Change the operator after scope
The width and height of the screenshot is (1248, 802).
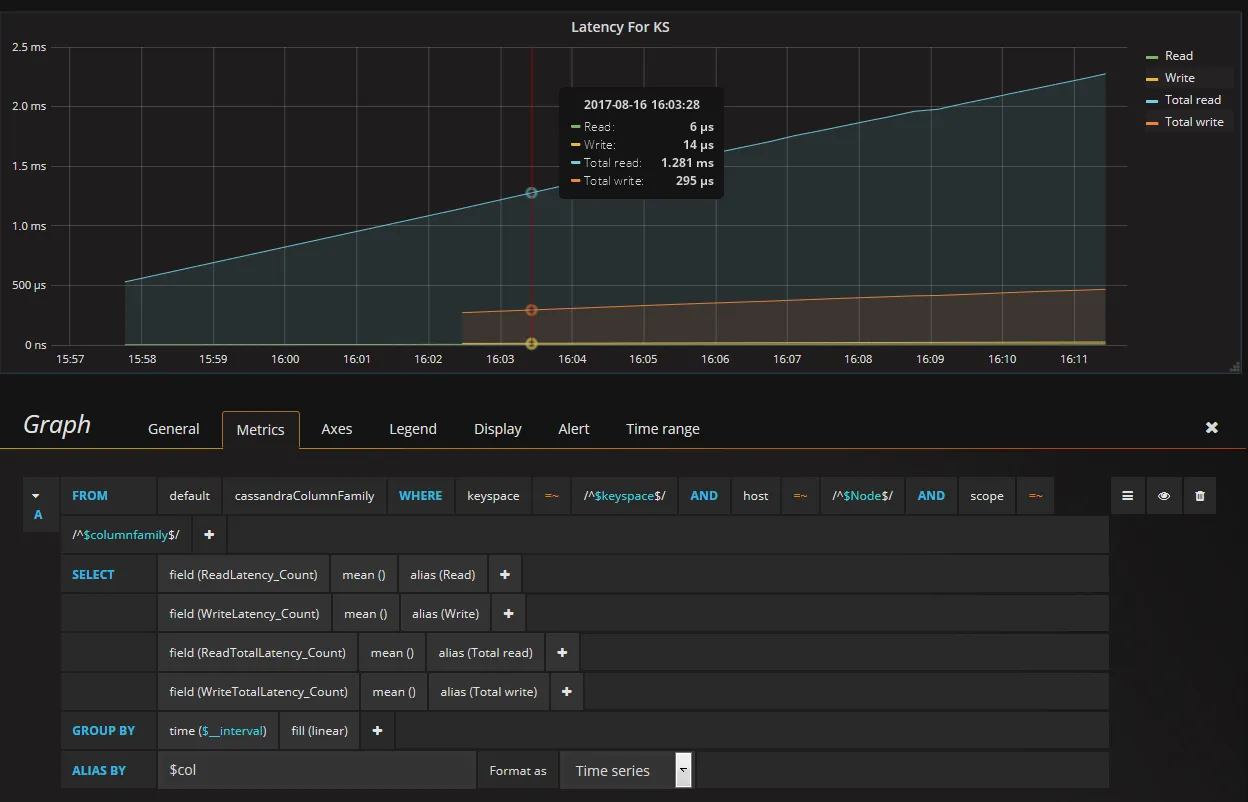coord(1035,495)
